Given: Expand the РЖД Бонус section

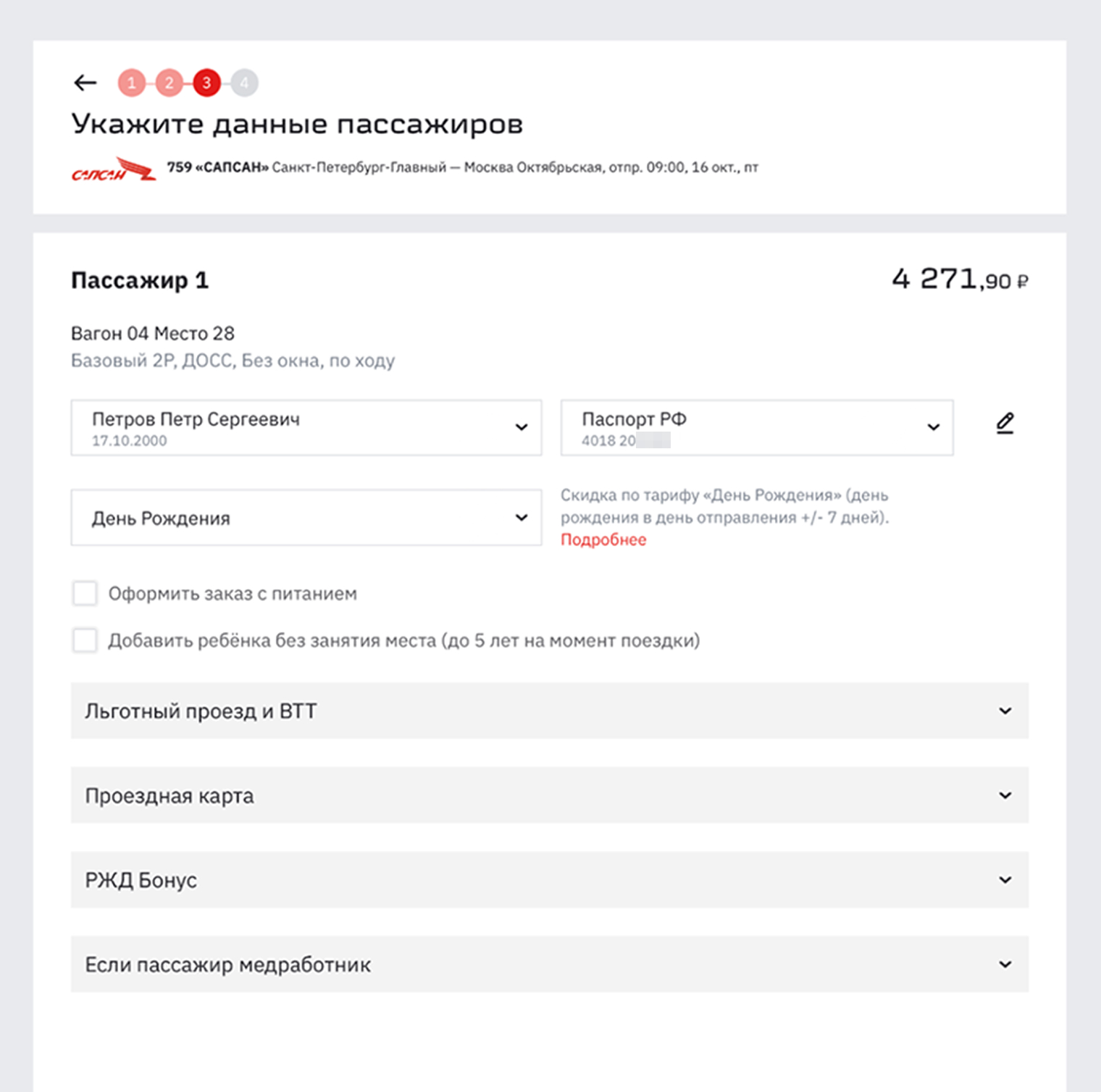Looking at the screenshot, I should click(x=550, y=880).
